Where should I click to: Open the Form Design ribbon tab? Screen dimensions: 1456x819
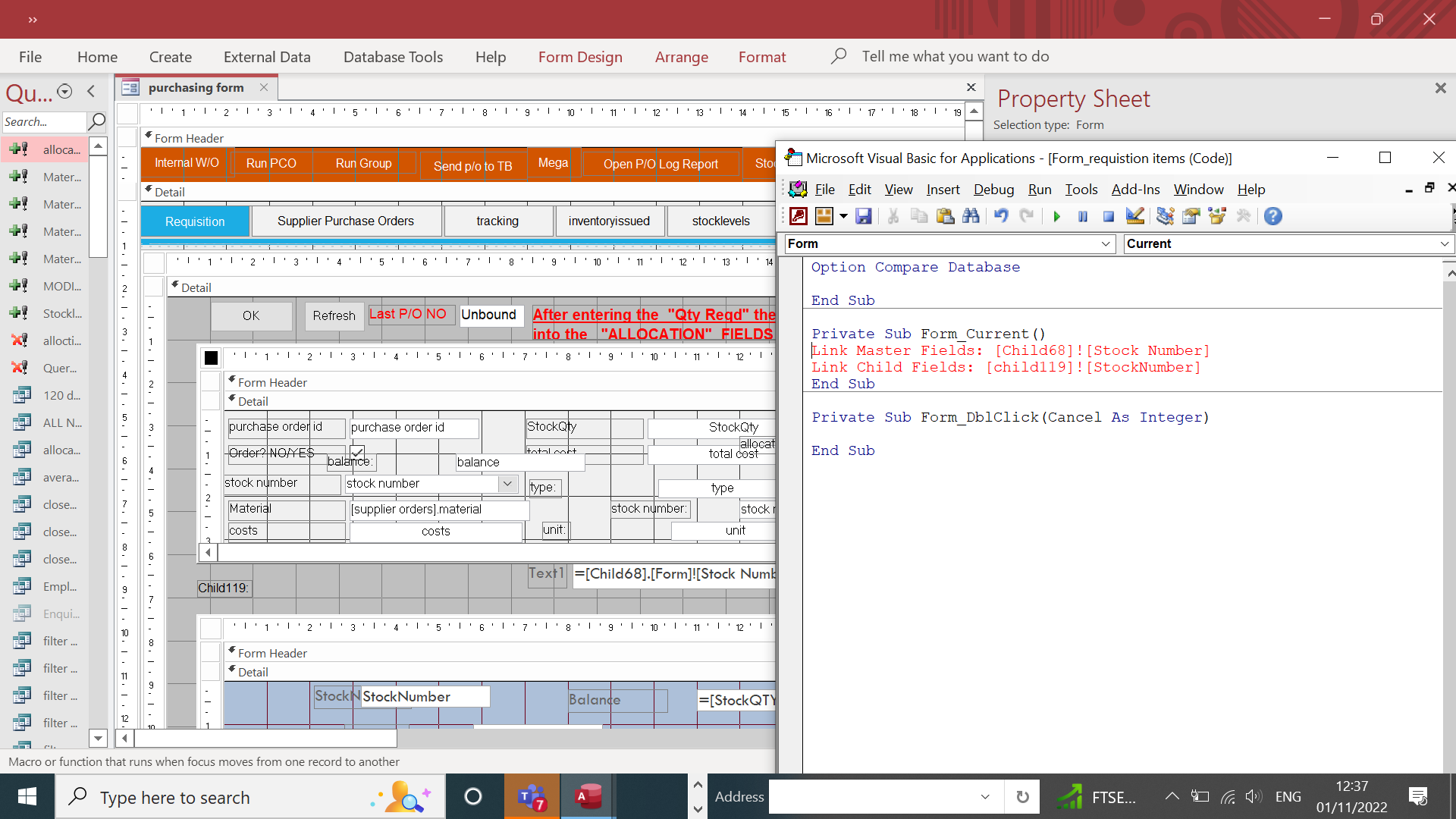tap(580, 57)
